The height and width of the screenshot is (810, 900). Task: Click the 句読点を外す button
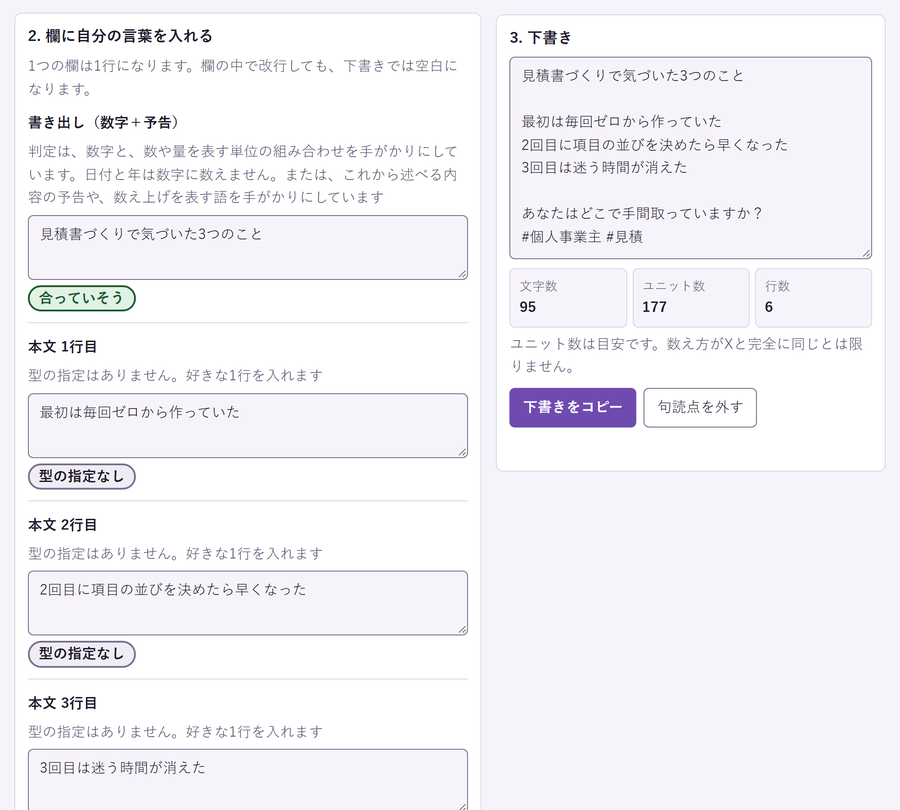(x=700, y=408)
